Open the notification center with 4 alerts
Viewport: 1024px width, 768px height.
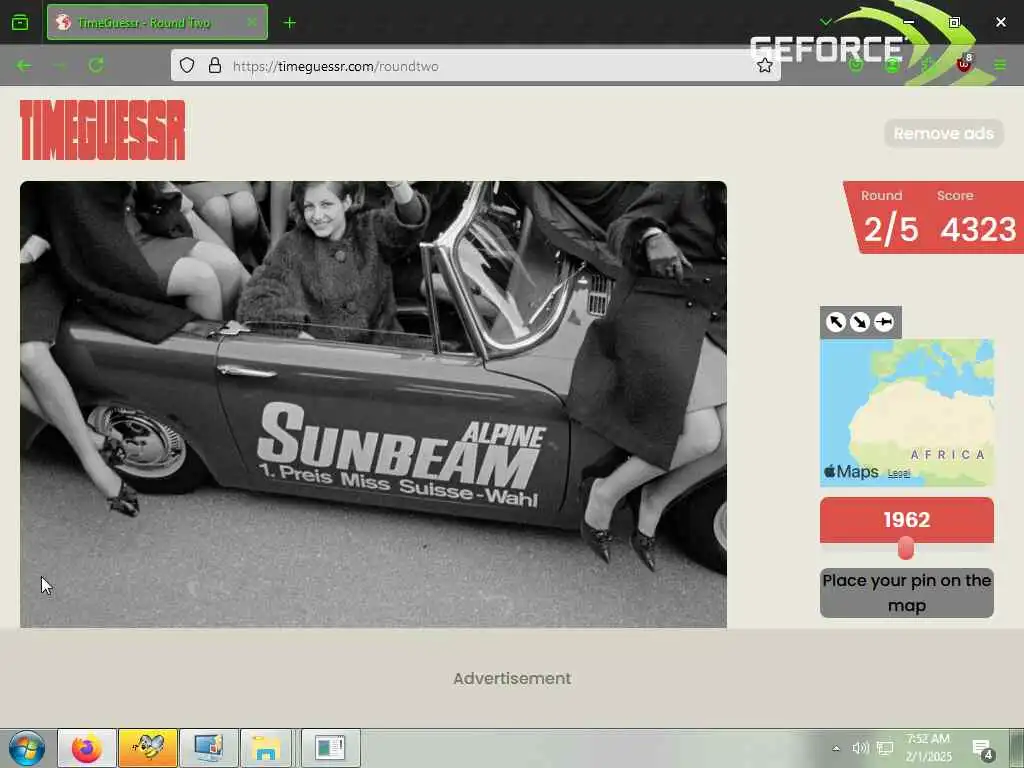982,749
